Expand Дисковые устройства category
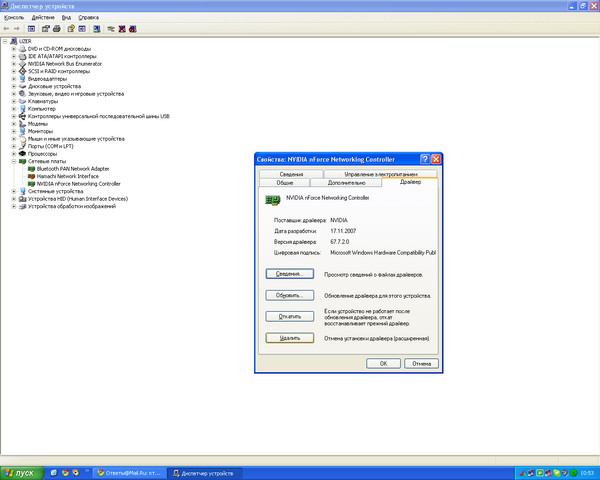The width and height of the screenshot is (600, 480). point(14,86)
